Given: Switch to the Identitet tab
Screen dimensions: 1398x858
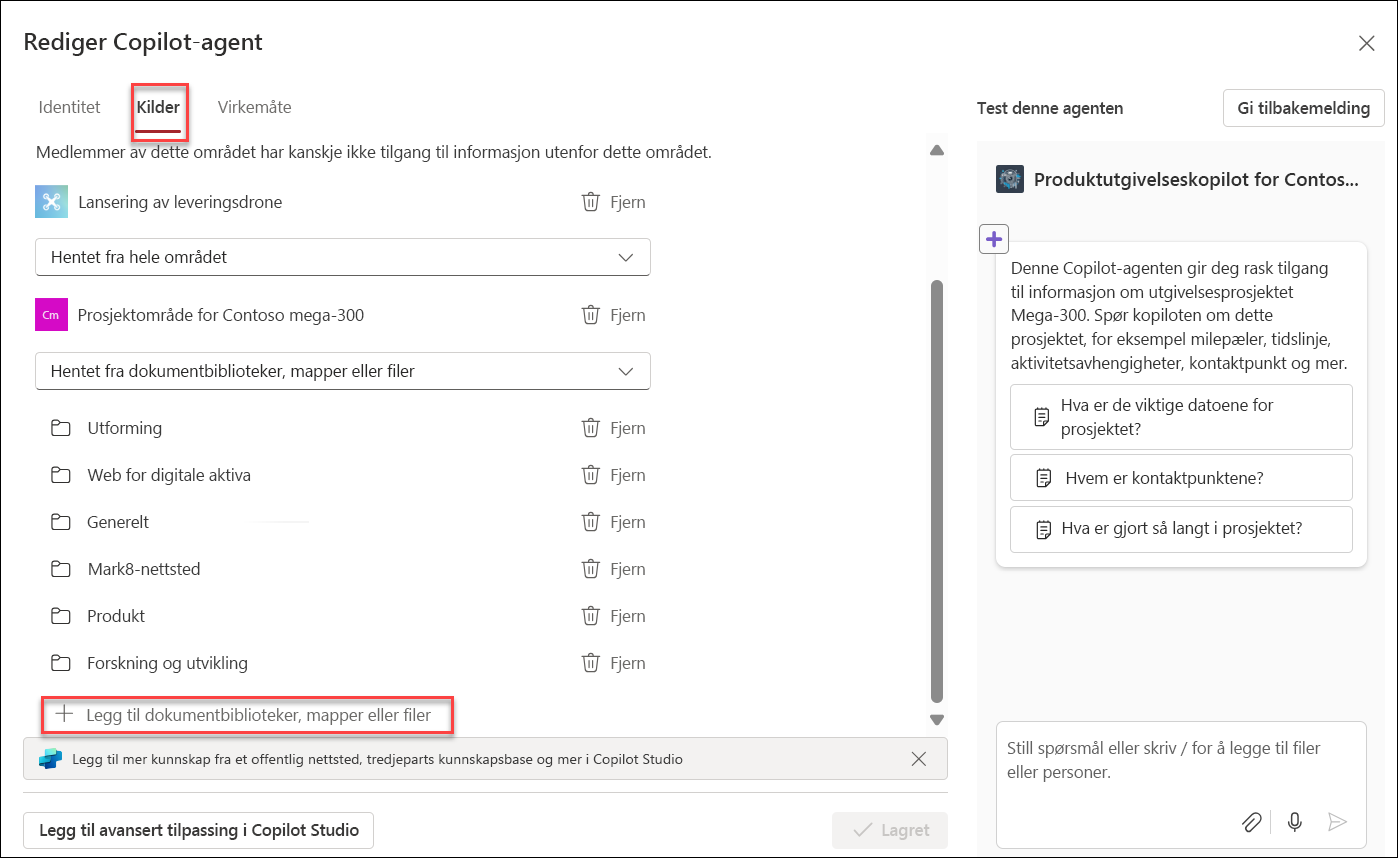Looking at the screenshot, I should pyautogui.click(x=69, y=107).
